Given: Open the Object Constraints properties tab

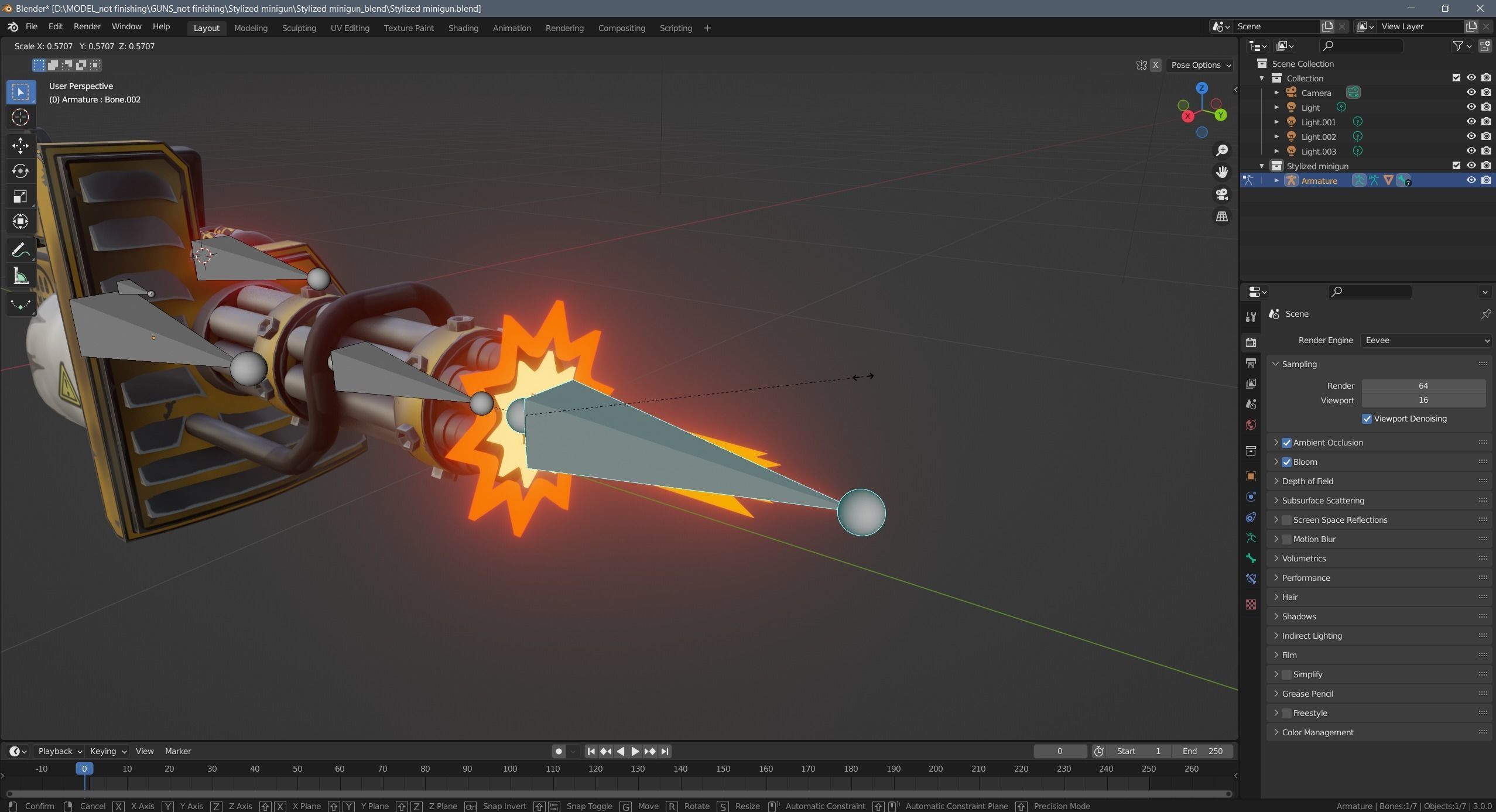Looking at the screenshot, I should (x=1251, y=518).
